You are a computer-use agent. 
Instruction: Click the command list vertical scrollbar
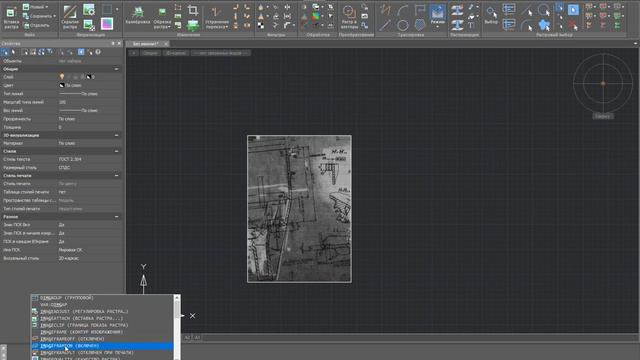click(x=177, y=327)
